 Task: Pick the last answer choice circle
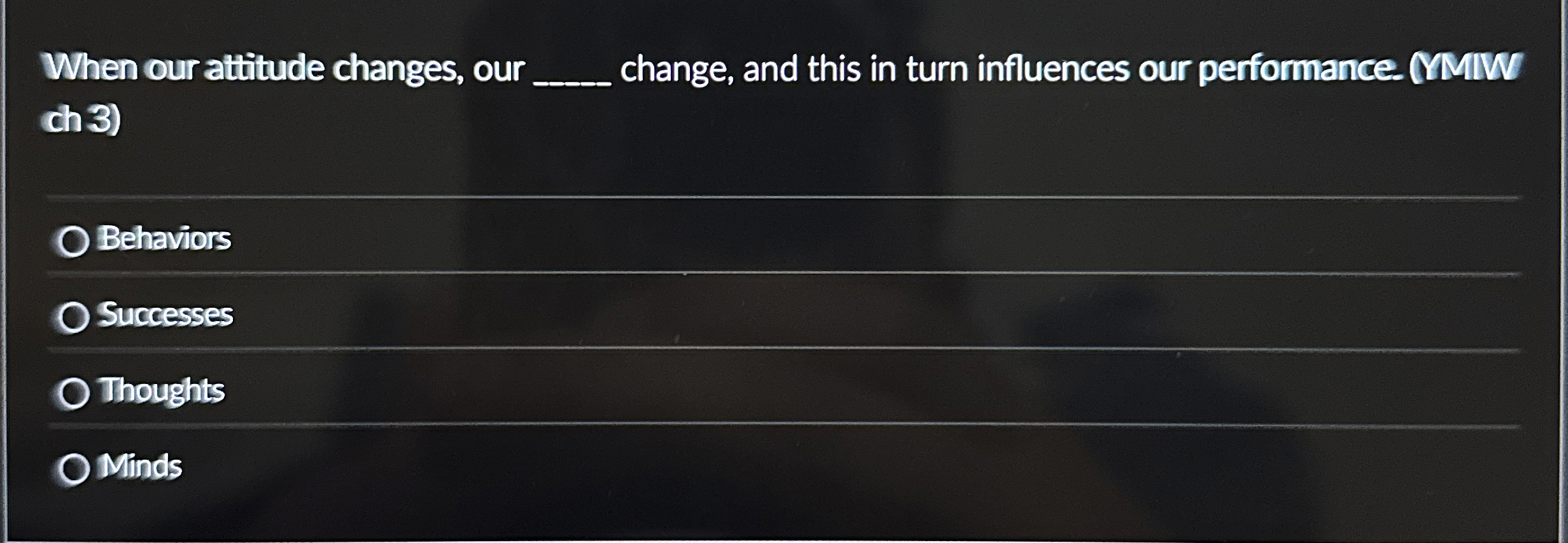coord(73,469)
